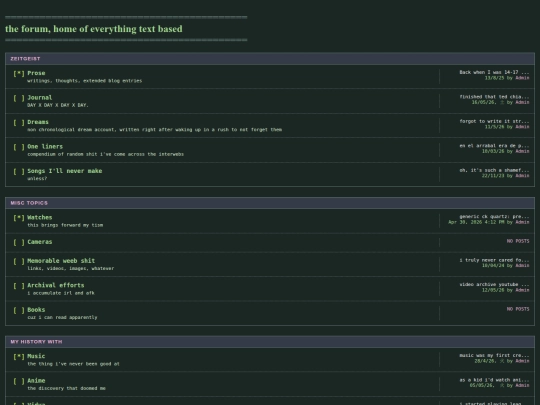Click the [ ] marker beside Memorable weeb shit
The width and height of the screenshot is (540, 405).
(19, 261)
